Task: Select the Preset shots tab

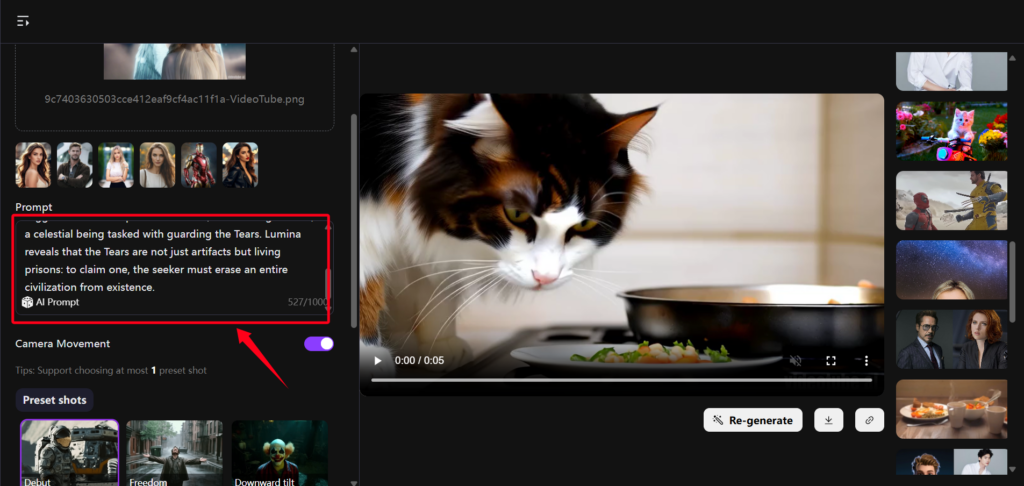Action: pos(55,400)
